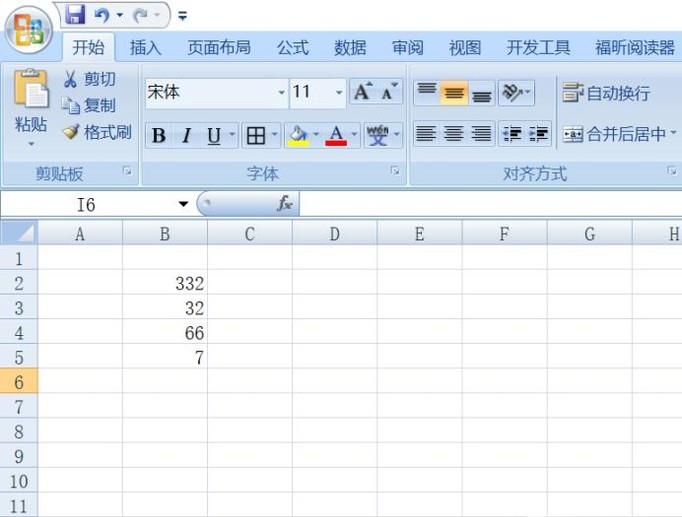Select column C header
Viewport: 682px width, 517px height.
[x=250, y=234]
